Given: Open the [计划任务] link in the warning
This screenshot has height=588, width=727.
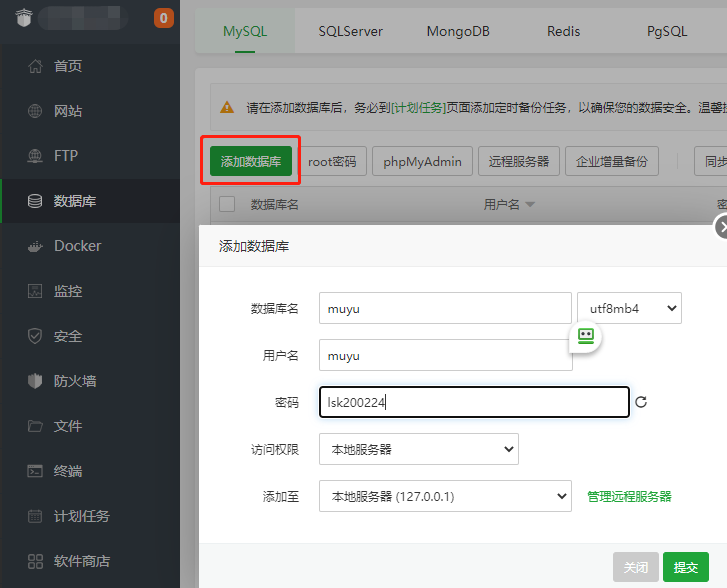Looking at the screenshot, I should click(x=419, y=108).
